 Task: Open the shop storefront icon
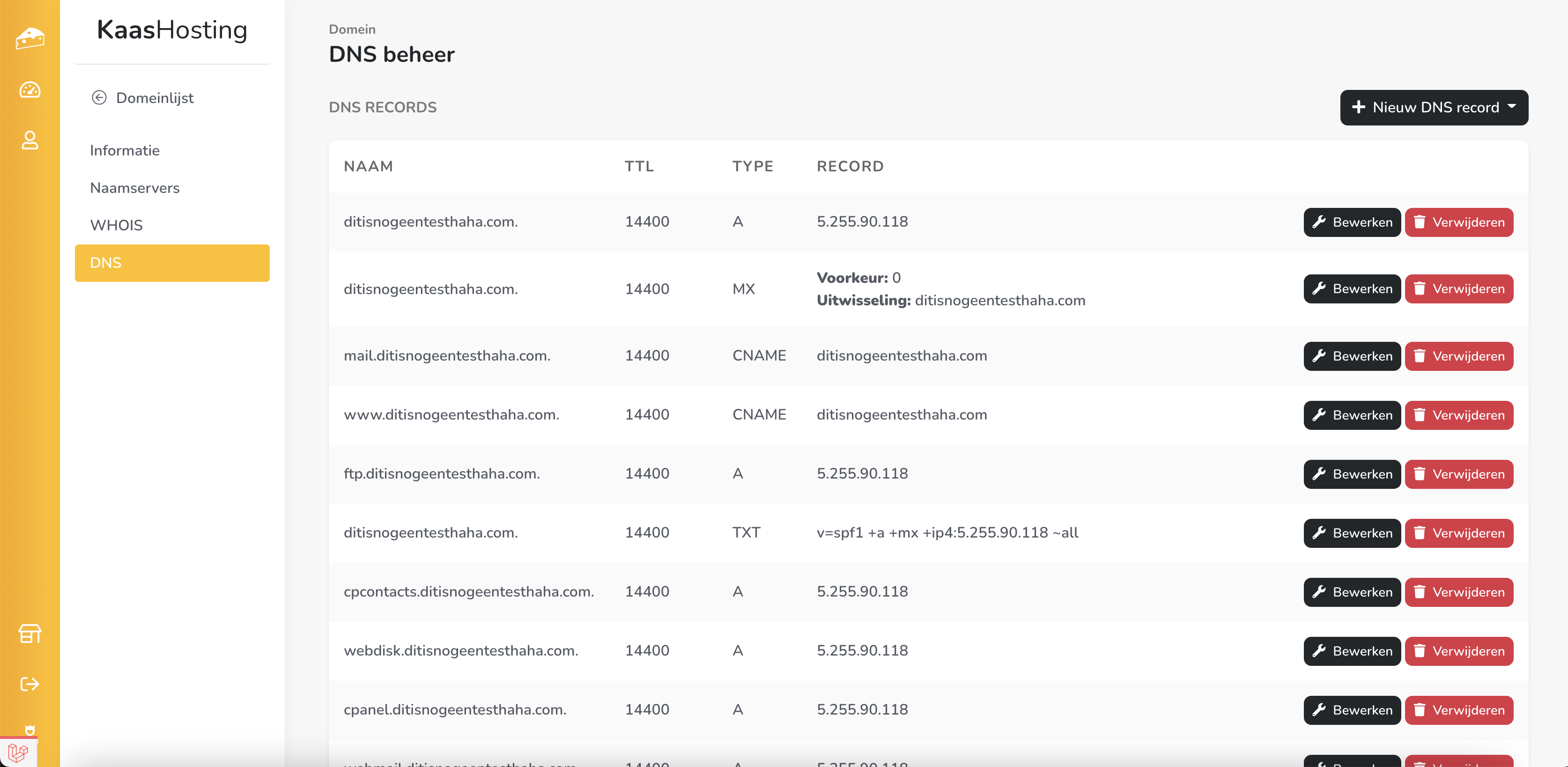(x=30, y=634)
